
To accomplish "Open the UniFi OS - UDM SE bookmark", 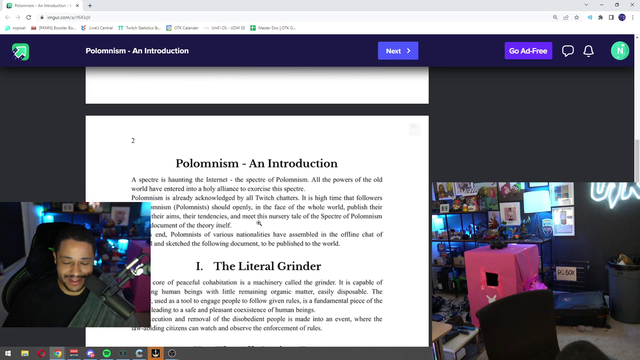I will click(x=224, y=28).
